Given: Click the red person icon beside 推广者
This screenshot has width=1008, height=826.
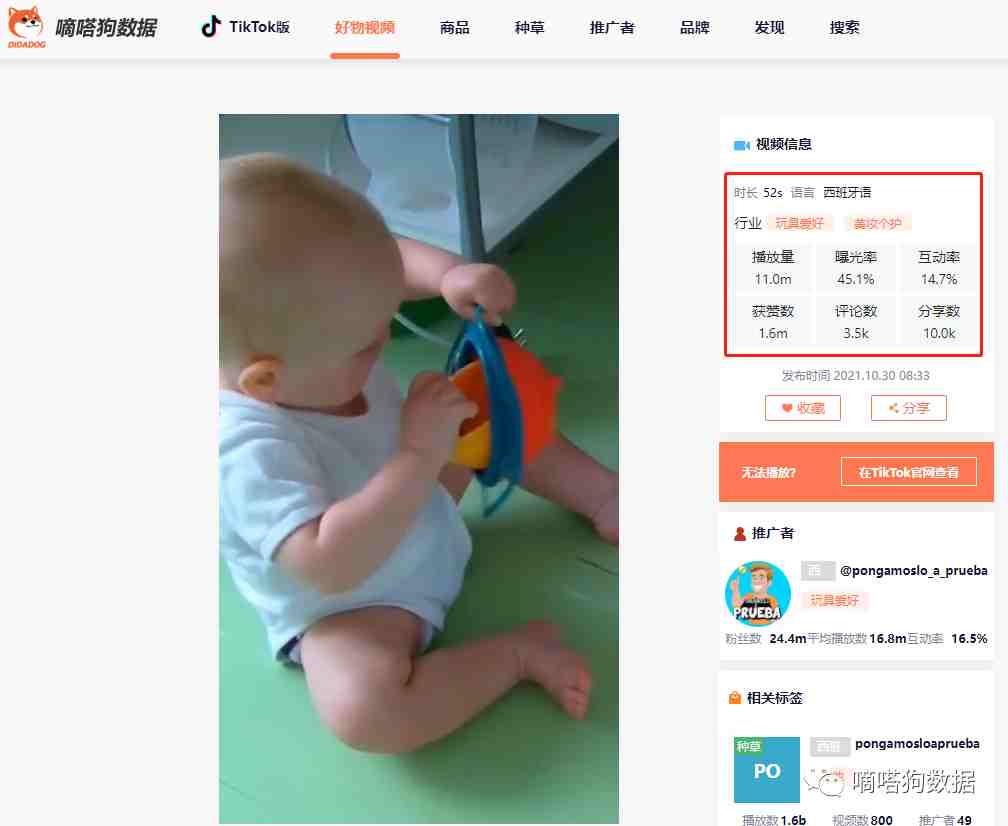Looking at the screenshot, I should pos(740,534).
